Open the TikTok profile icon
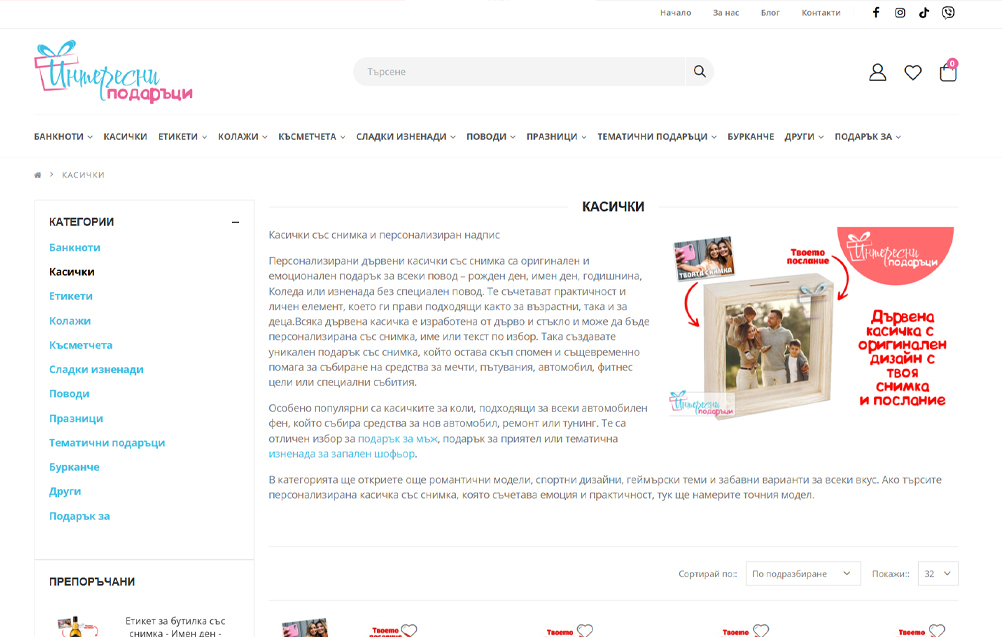 coord(923,12)
